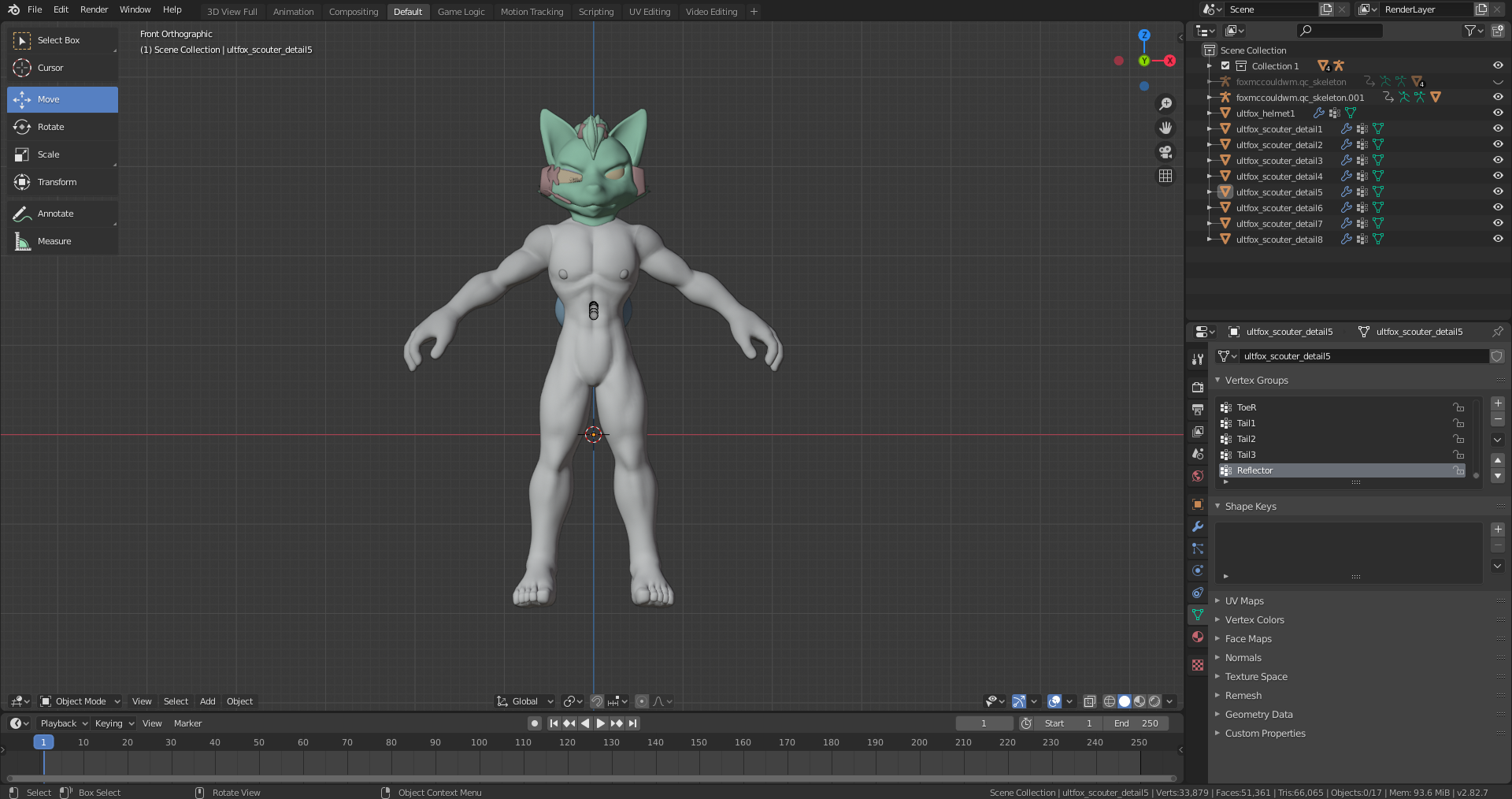This screenshot has width=1512, height=799.
Task: Toggle visibility of ultfox_scouter_detail8
Action: [1498, 240]
